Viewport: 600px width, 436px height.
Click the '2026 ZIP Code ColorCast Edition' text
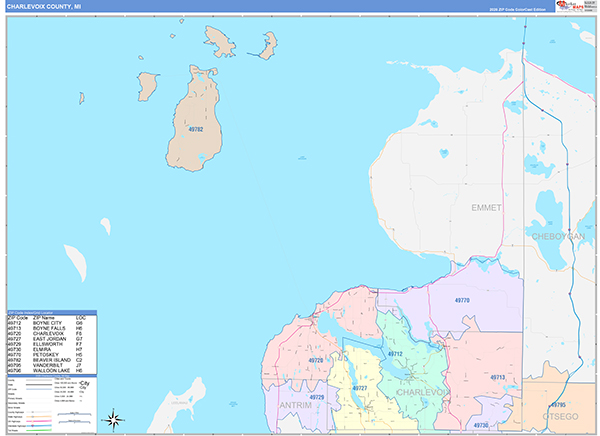pos(518,8)
